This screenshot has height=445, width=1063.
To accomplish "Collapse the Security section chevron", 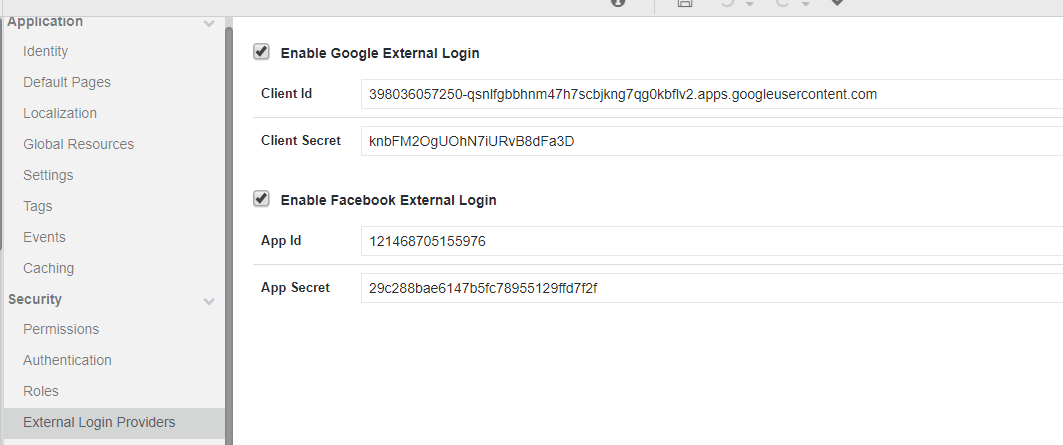I will pos(209,301).
